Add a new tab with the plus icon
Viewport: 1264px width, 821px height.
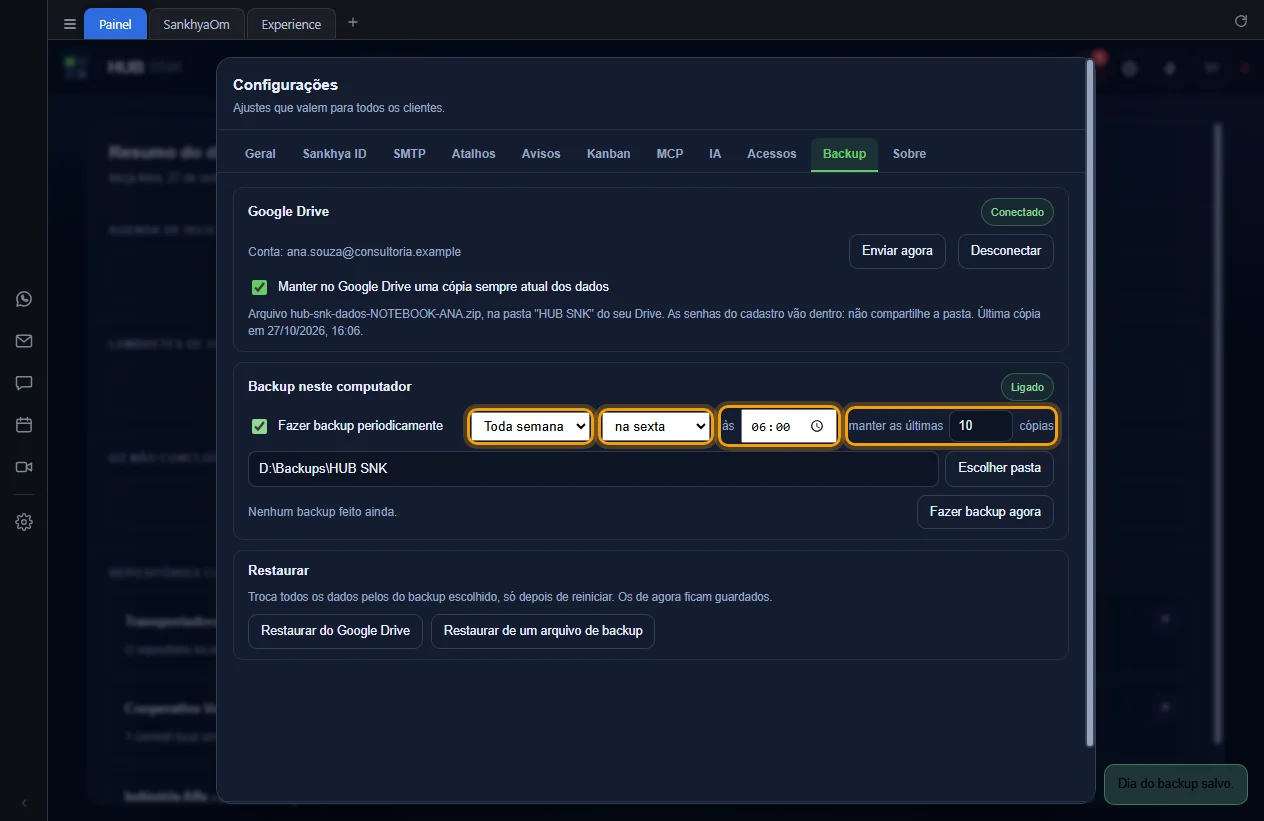[x=352, y=23]
